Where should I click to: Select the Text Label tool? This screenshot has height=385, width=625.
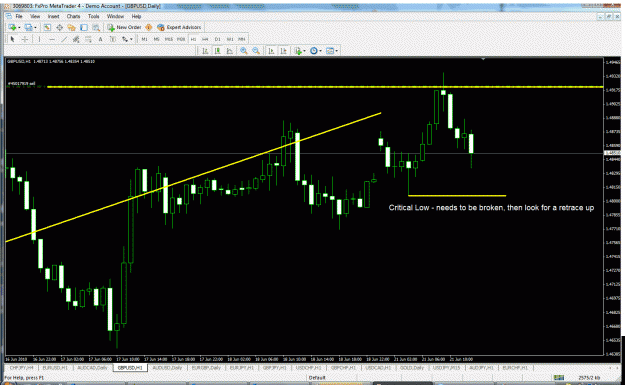point(113,39)
